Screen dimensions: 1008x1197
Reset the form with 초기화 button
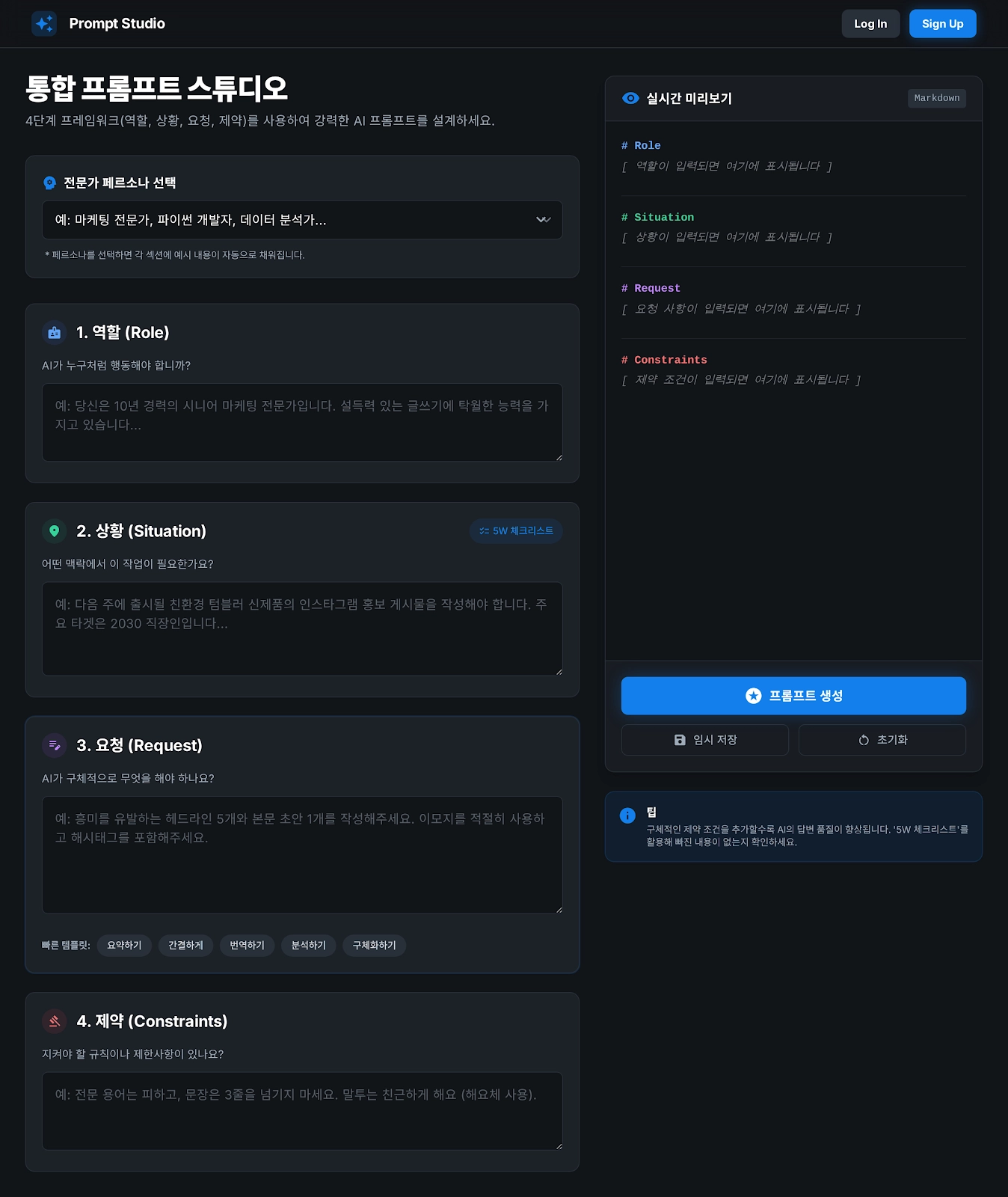tap(882, 740)
